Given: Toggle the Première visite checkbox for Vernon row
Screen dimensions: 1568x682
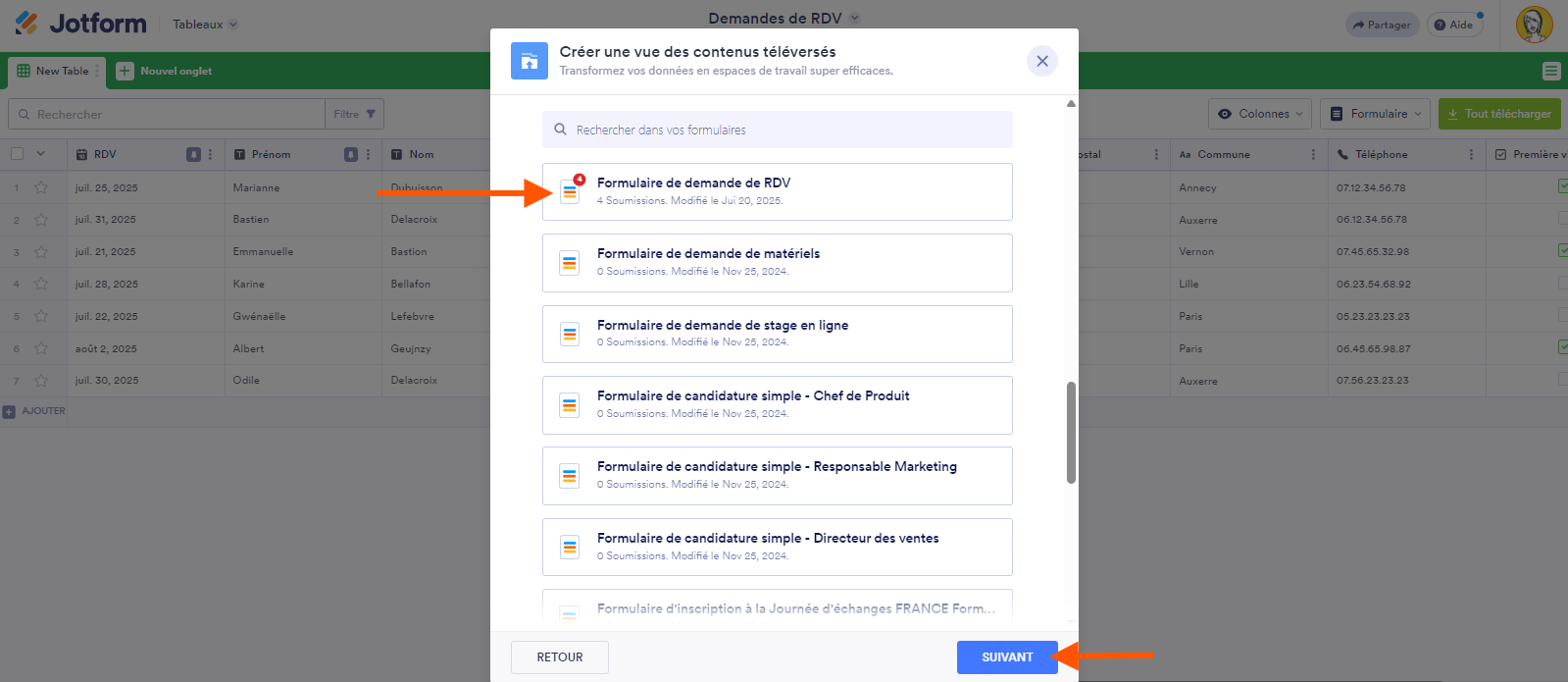Looking at the screenshot, I should pyautogui.click(x=1562, y=251).
